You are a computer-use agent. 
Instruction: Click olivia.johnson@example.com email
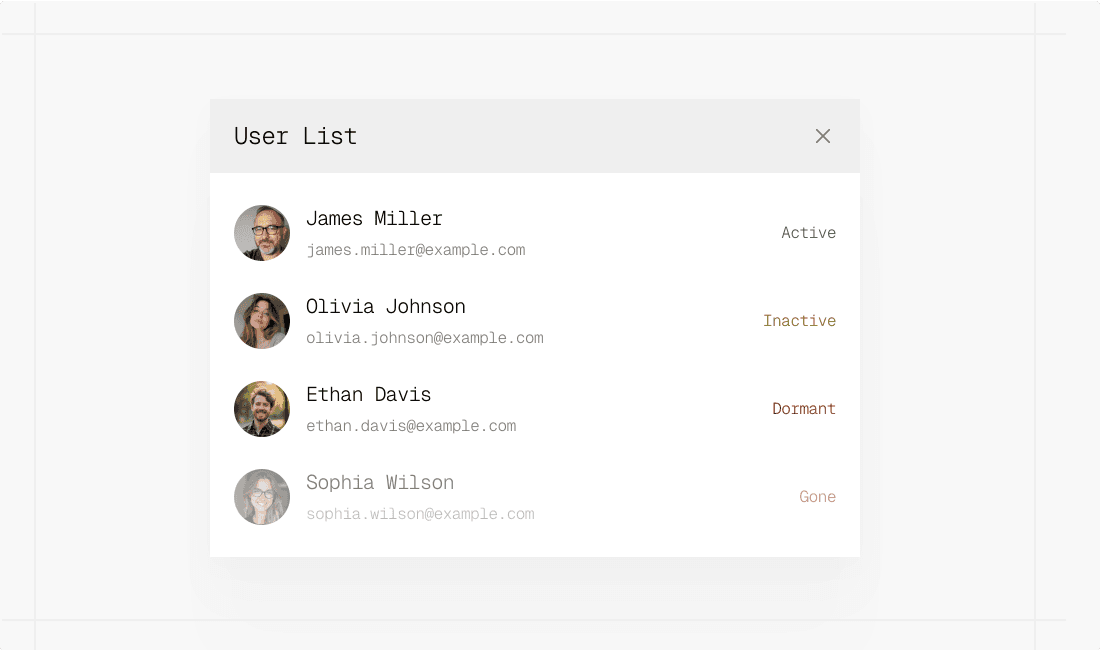[424, 338]
